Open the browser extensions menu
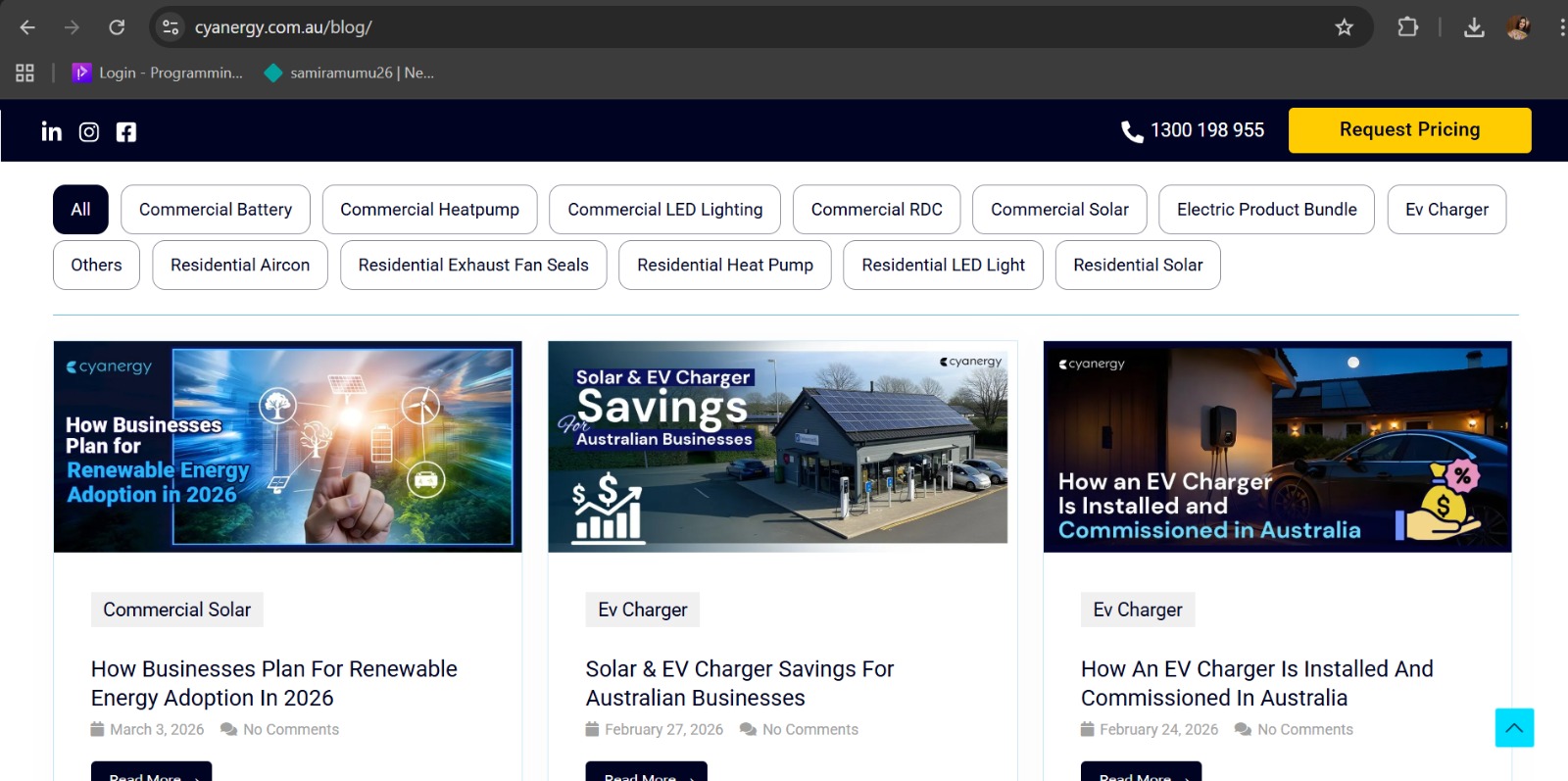This screenshot has width=1568, height=781. [1408, 27]
